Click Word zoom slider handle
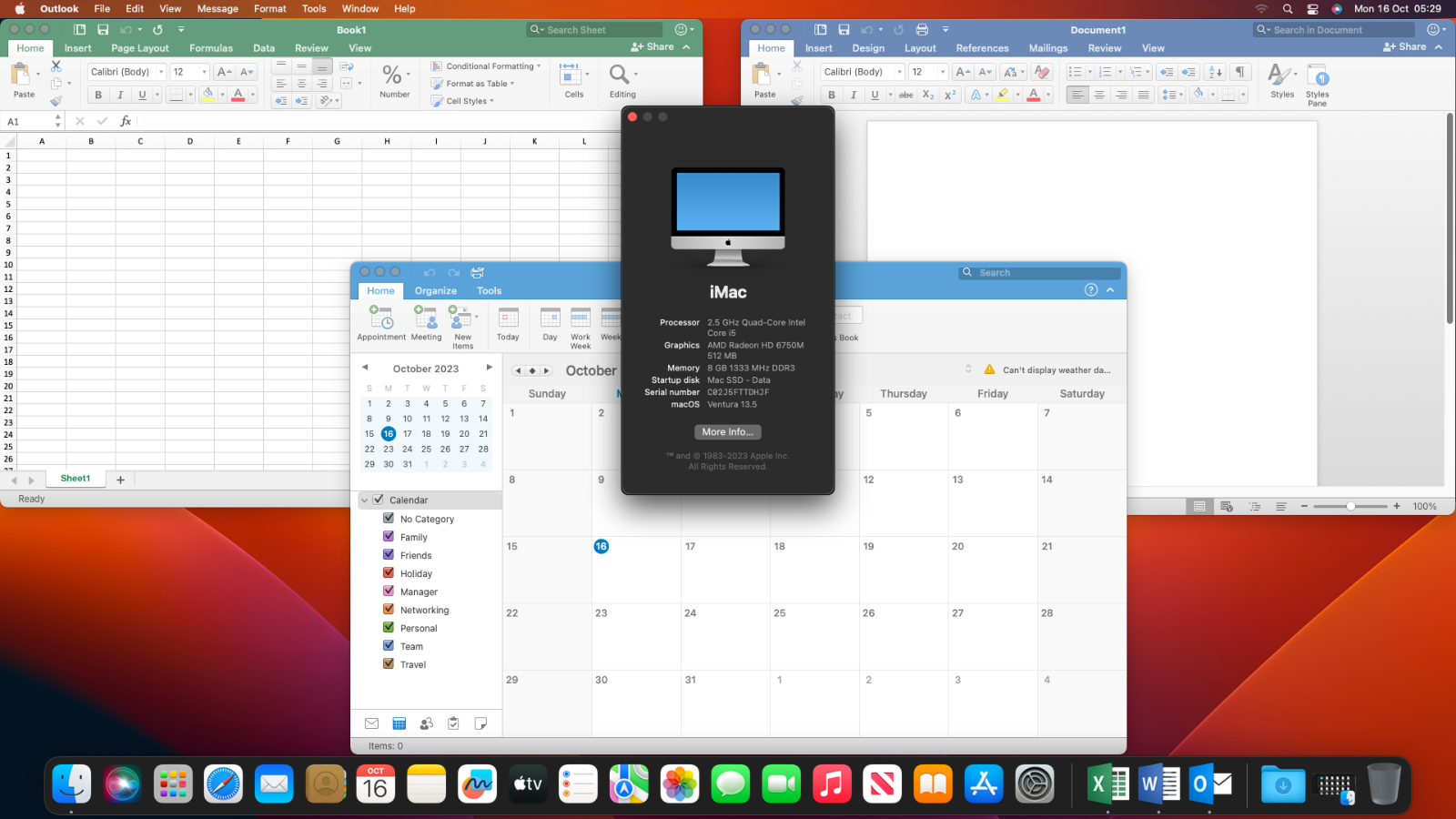This screenshot has height=819, width=1456. (x=1350, y=506)
